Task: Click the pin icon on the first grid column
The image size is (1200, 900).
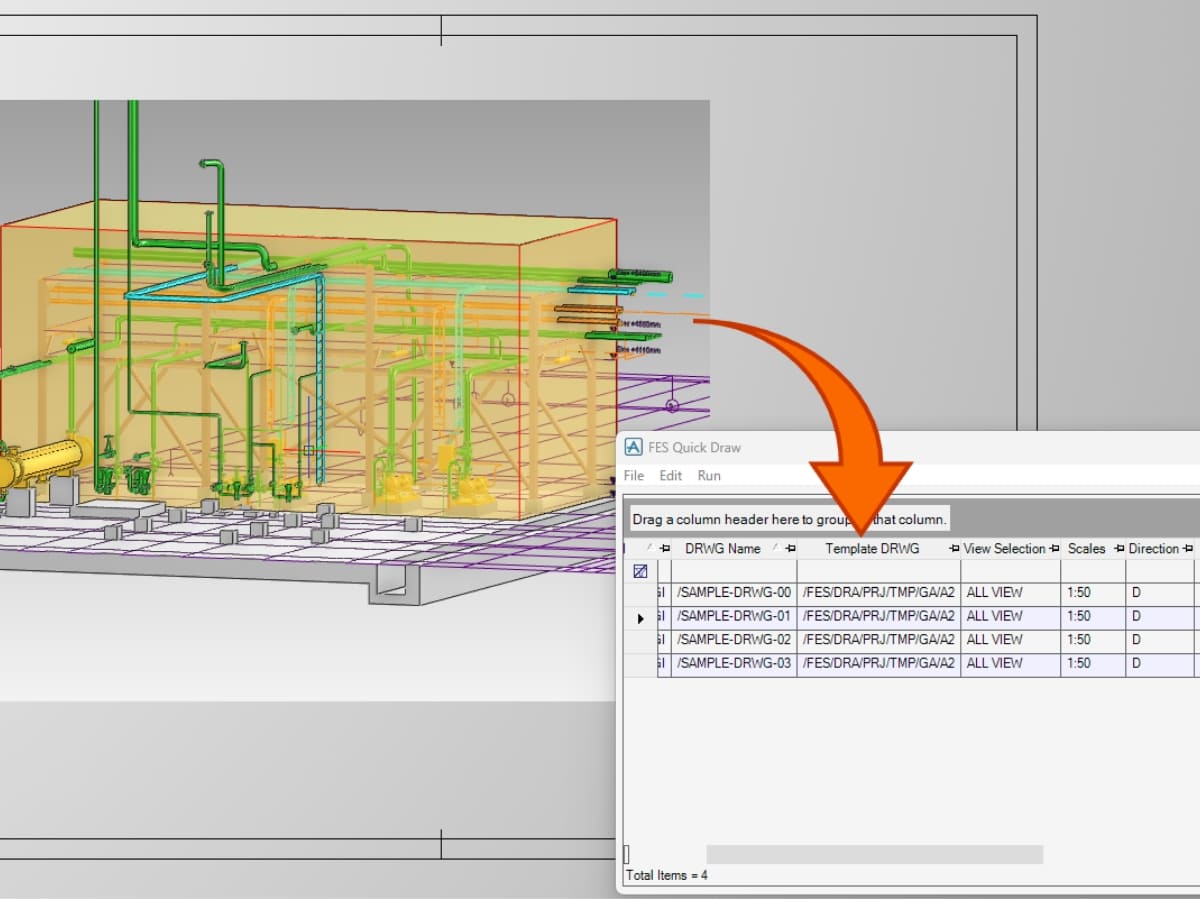Action: click(x=664, y=548)
